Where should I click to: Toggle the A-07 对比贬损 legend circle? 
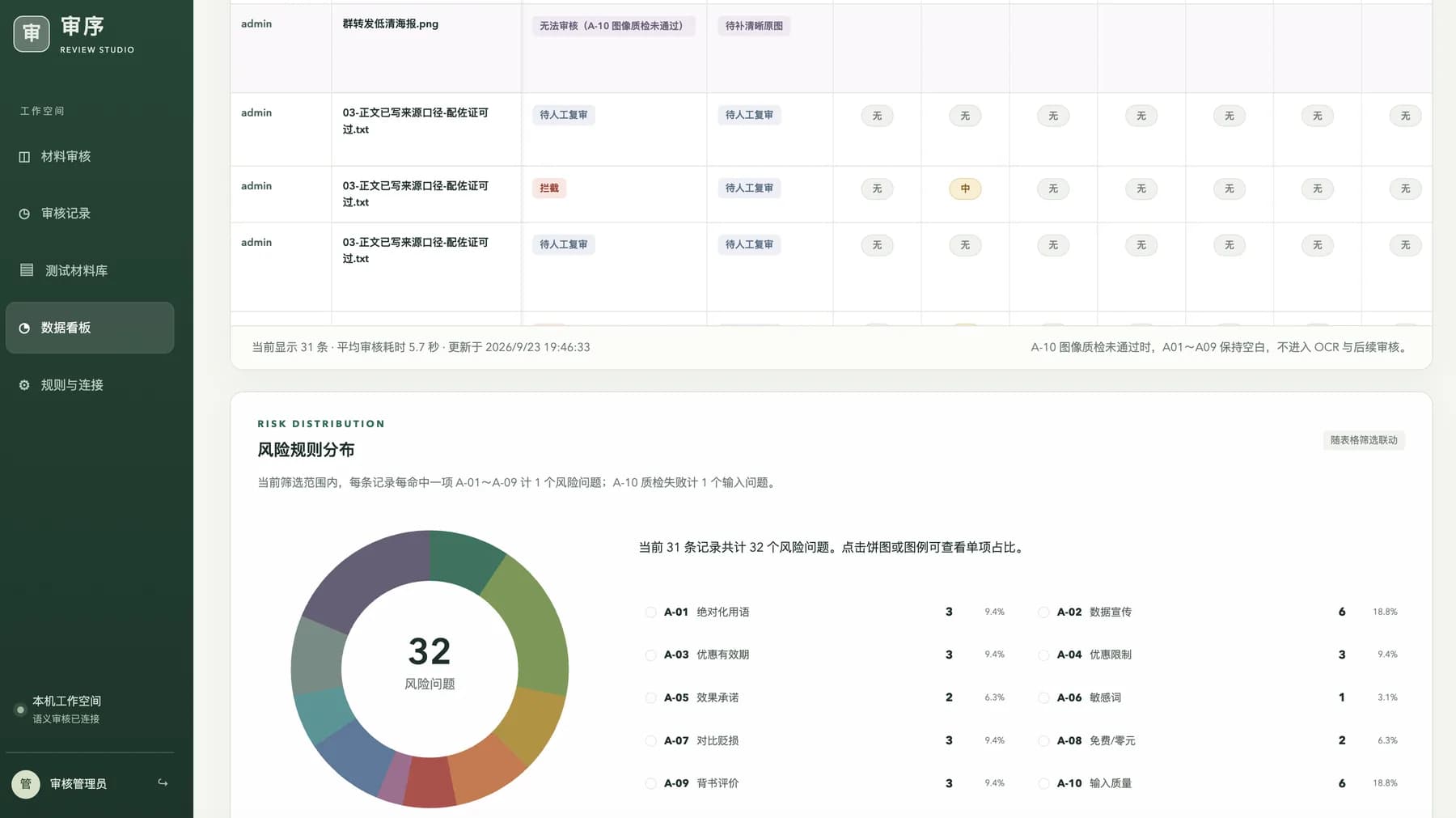coord(650,741)
